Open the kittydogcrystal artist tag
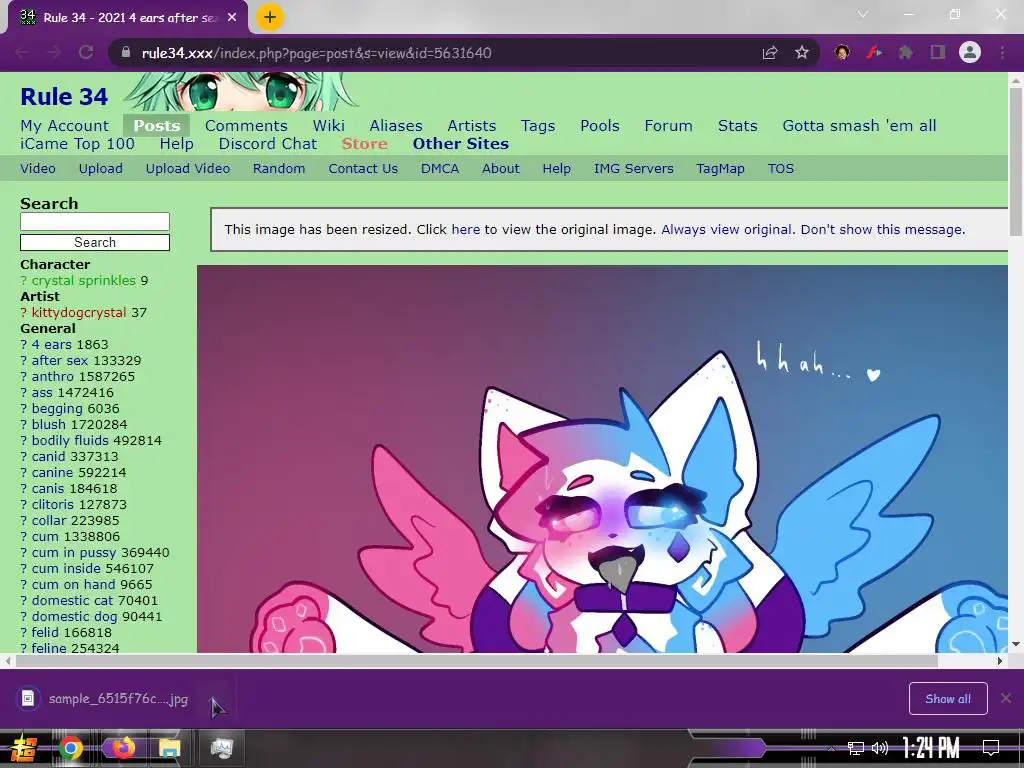Screen dimensions: 1024x768 coord(79,312)
